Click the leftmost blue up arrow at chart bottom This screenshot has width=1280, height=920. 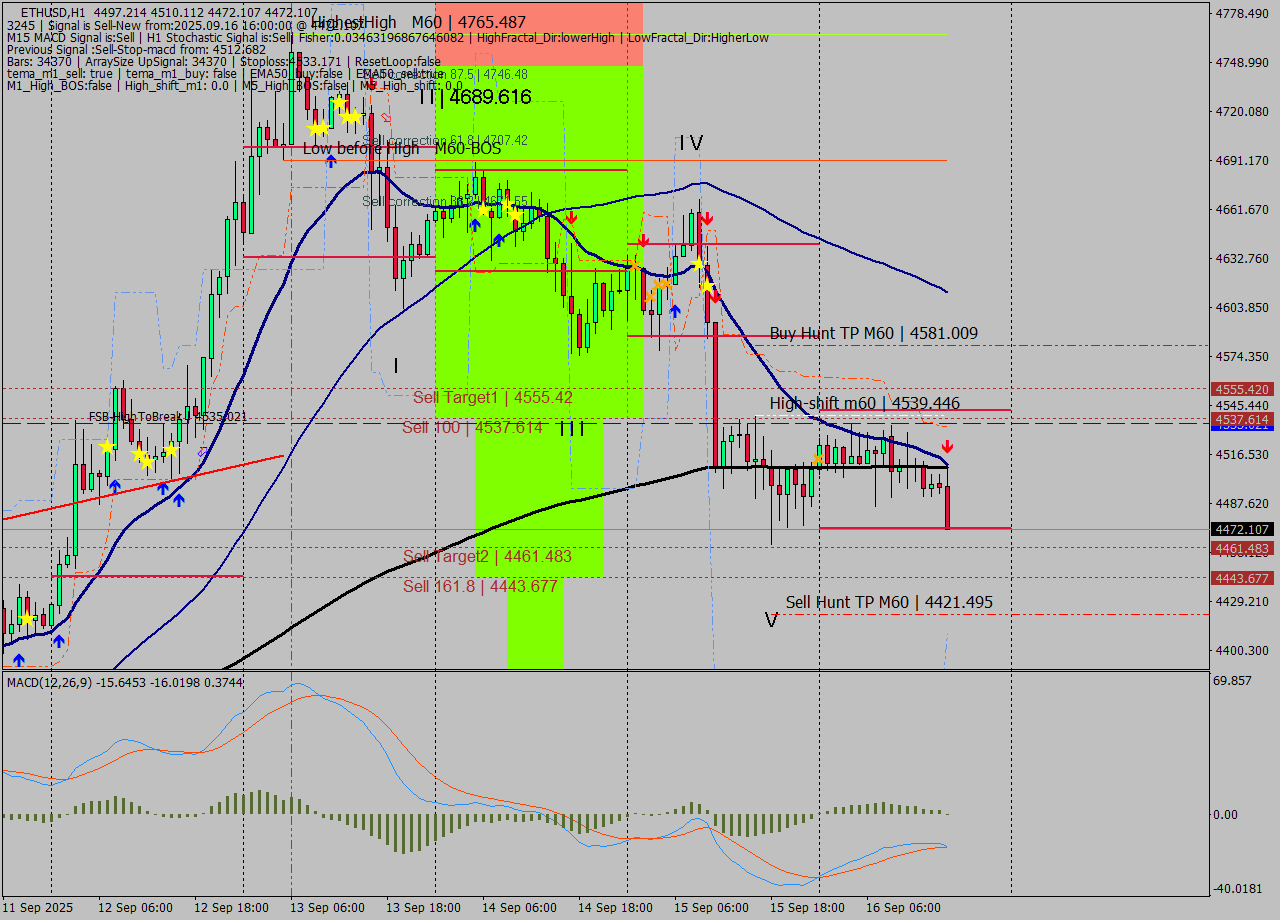click(18, 659)
